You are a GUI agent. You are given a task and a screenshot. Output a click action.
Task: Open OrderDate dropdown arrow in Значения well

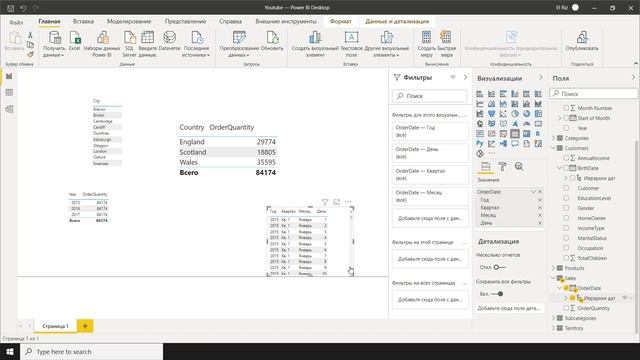tap(533, 192)
